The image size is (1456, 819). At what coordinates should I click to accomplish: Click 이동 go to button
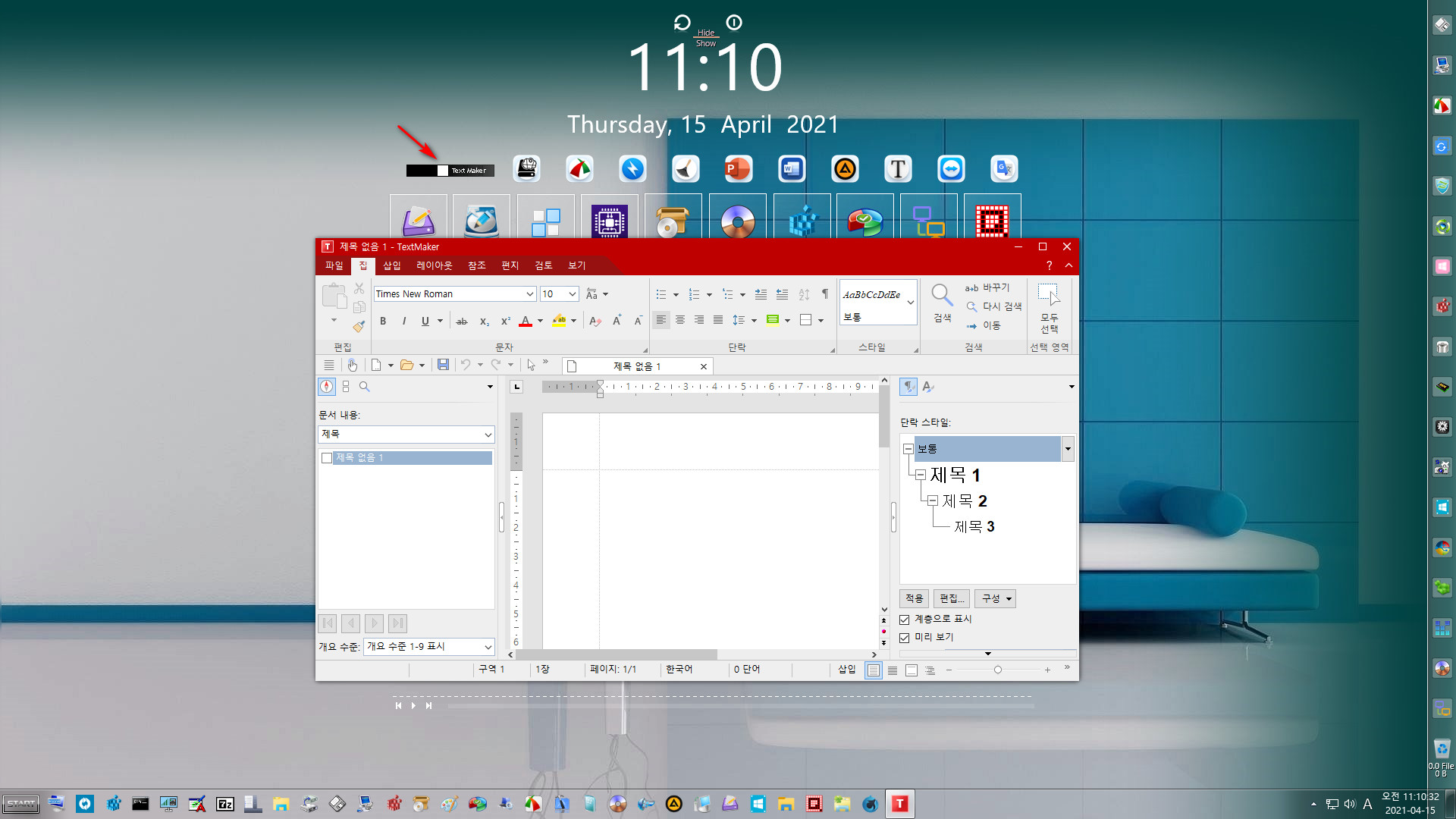point(983,325)
